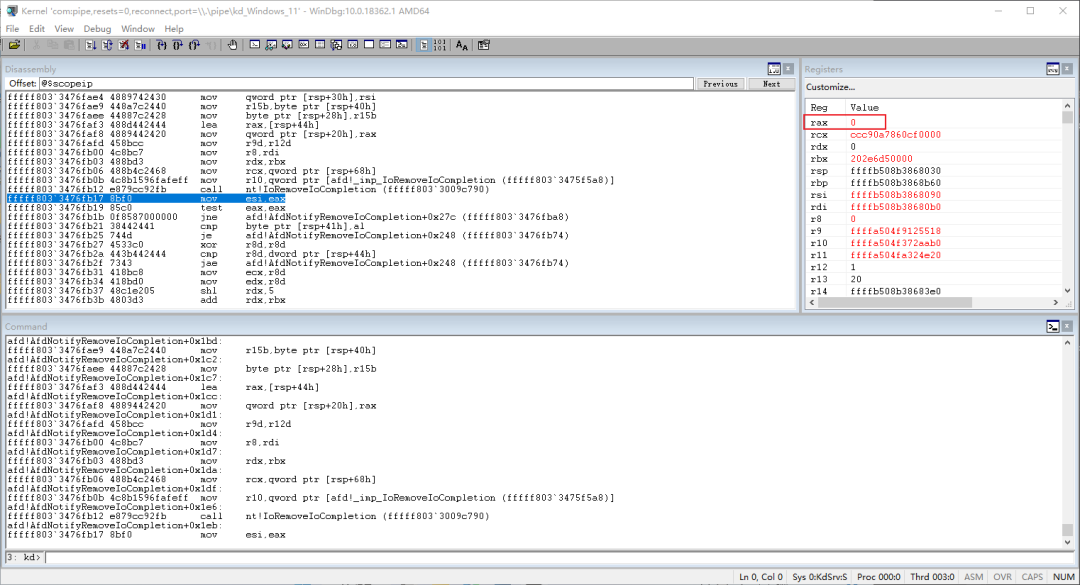Image resolution: width=1080 pixels, height=585 pixels.
Task: Select the Step Over toolbar icon
Action: [x=178, y=44]
